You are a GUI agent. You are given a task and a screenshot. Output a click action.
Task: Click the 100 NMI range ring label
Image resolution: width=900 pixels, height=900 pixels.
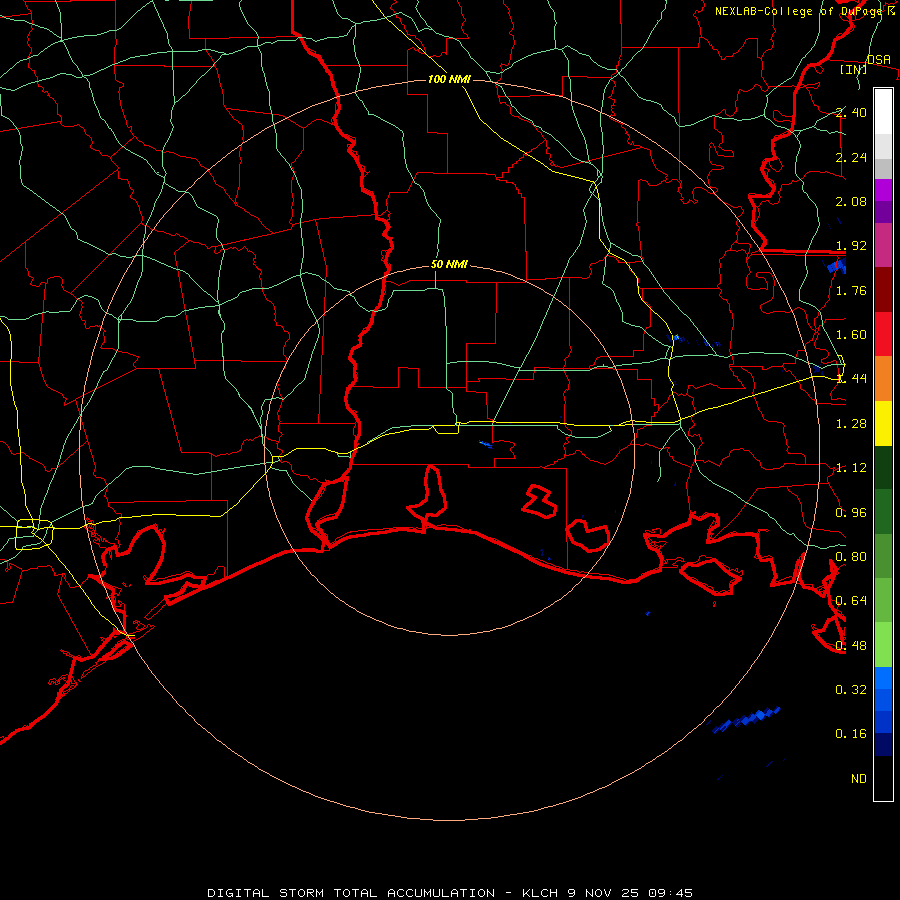point(449,79)
